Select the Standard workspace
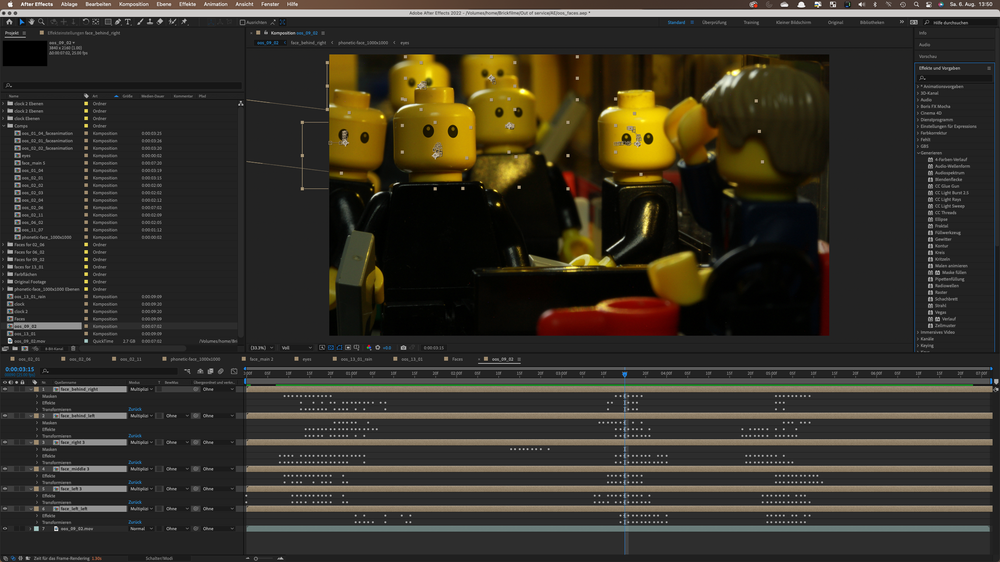Image resolution: width=1000 pixels, height=562 pixels. [x=676, y=22]
